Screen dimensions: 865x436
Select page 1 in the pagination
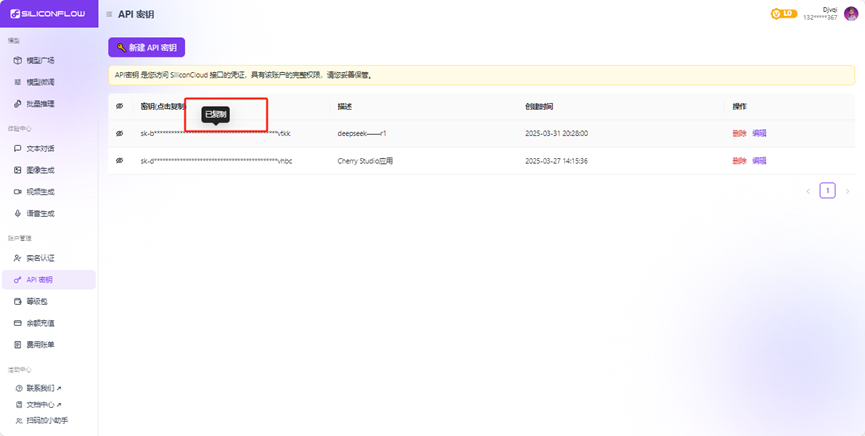pyautogui.click(x=827, y=190)
